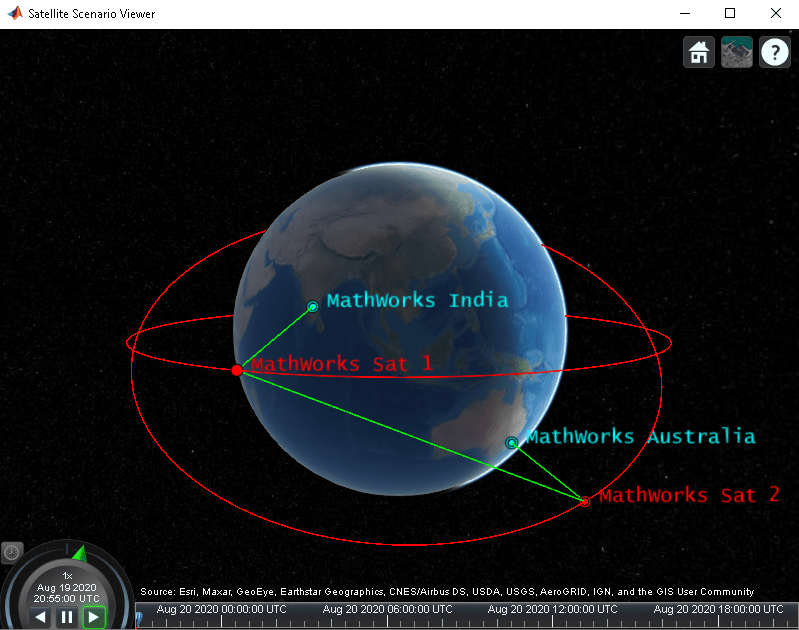Image resolution: width=799 pixels, height=630 pixels.
Task: Maximize the Satellite Scenario Viewer window
Action: 730,13
